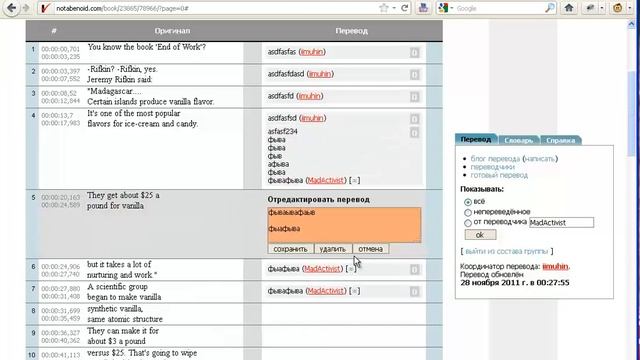640x360 pixels.
Task: Click the toolbar icon right of home
Action: (x=590, y=8)
